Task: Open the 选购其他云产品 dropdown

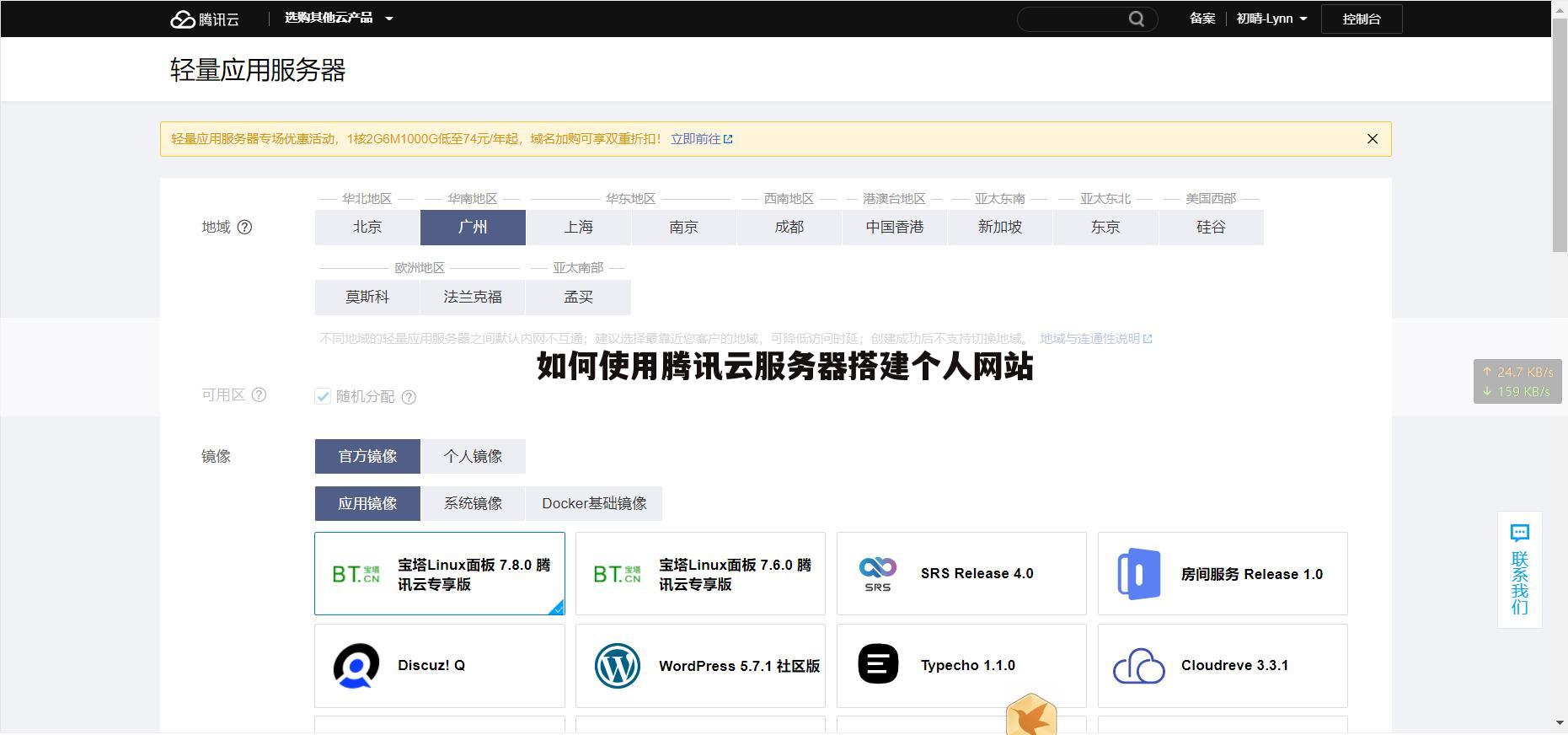Action: click(x=339, y=18)
